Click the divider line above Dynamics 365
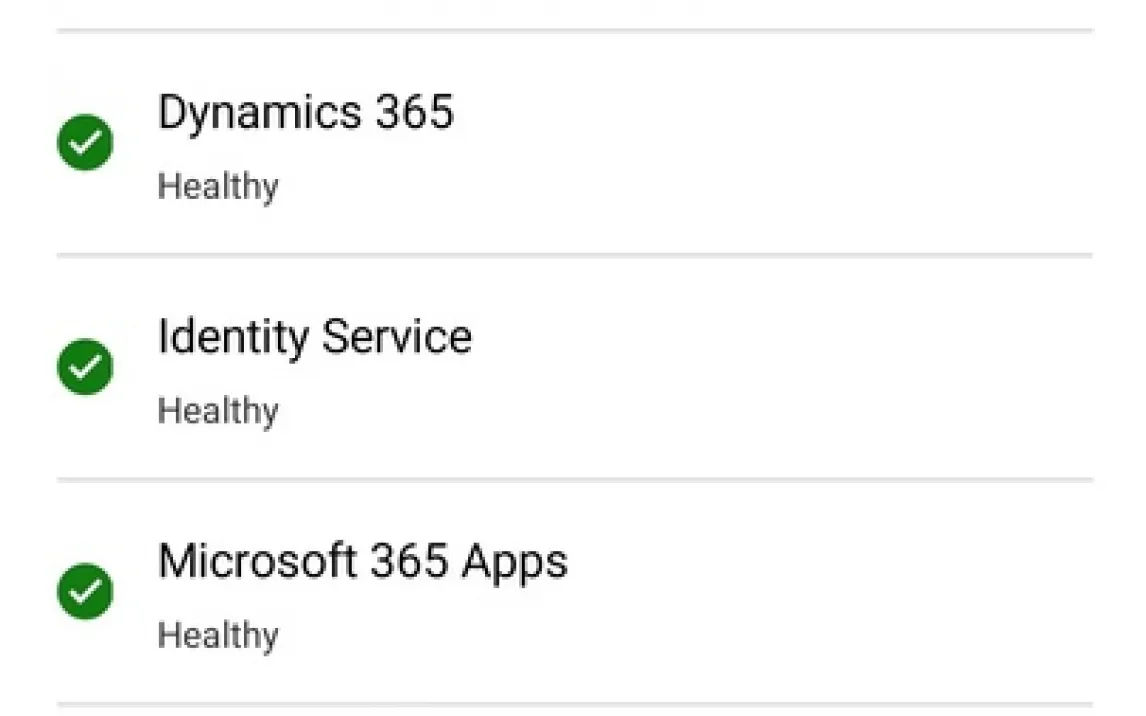Viewport: 1146px width, 716px height. [574, 31]
